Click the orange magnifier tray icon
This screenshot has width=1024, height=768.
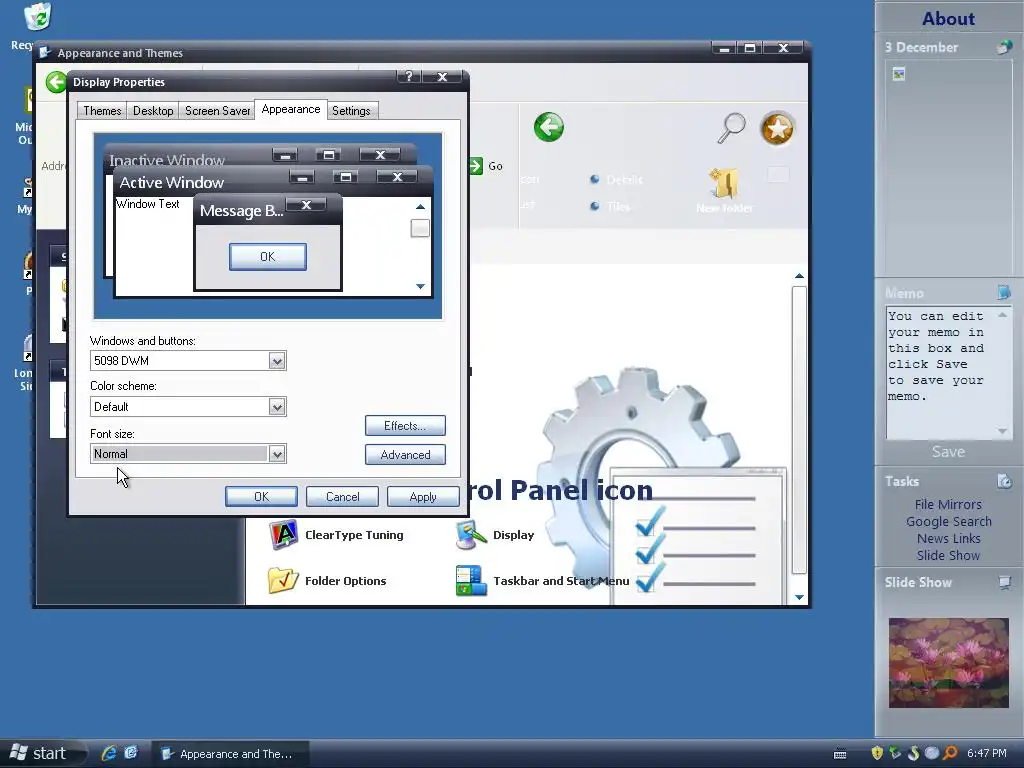950,753
